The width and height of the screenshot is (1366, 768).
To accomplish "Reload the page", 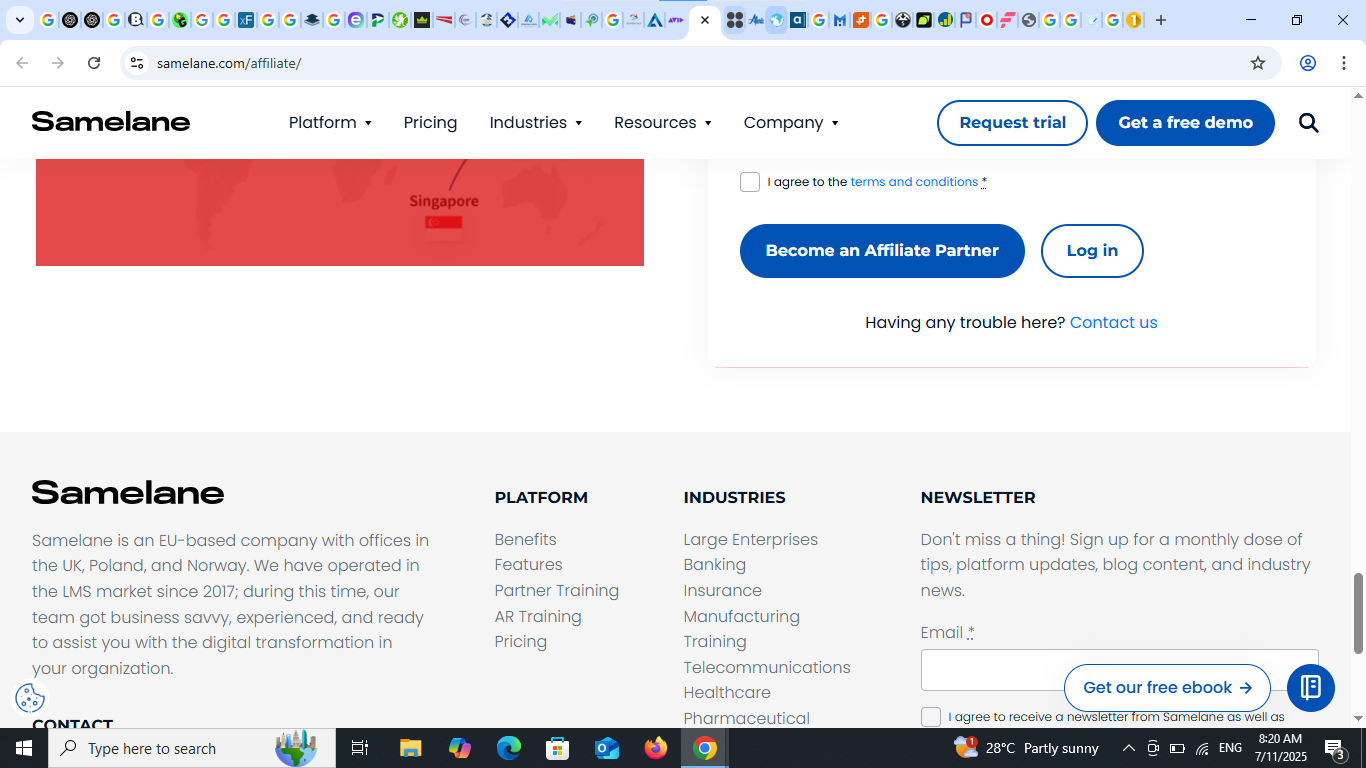I will coord(94,63).
